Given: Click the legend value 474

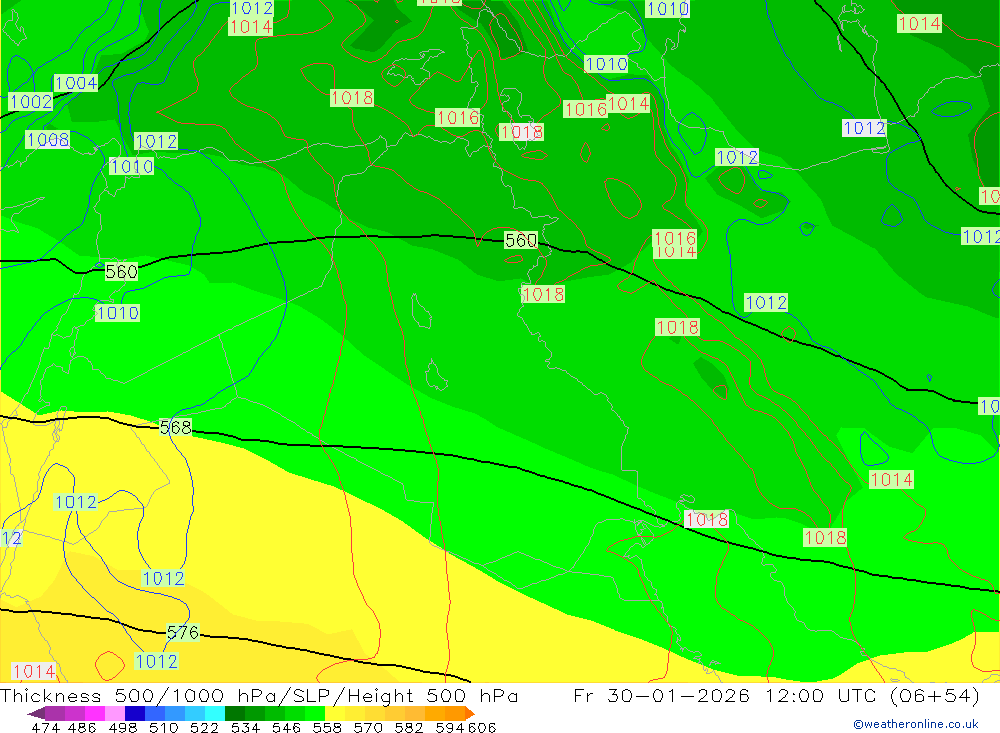Looking at the screenshot, I should pos(45,727).
